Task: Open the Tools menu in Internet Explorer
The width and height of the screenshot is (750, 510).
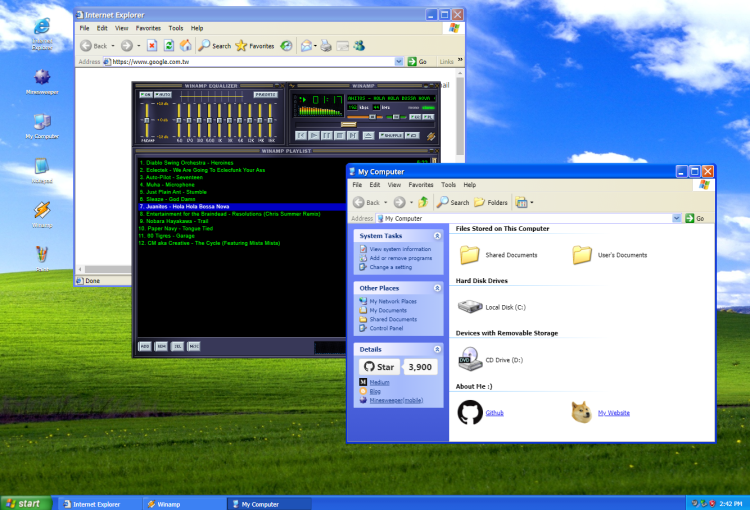Action: (x=176, y=28)
